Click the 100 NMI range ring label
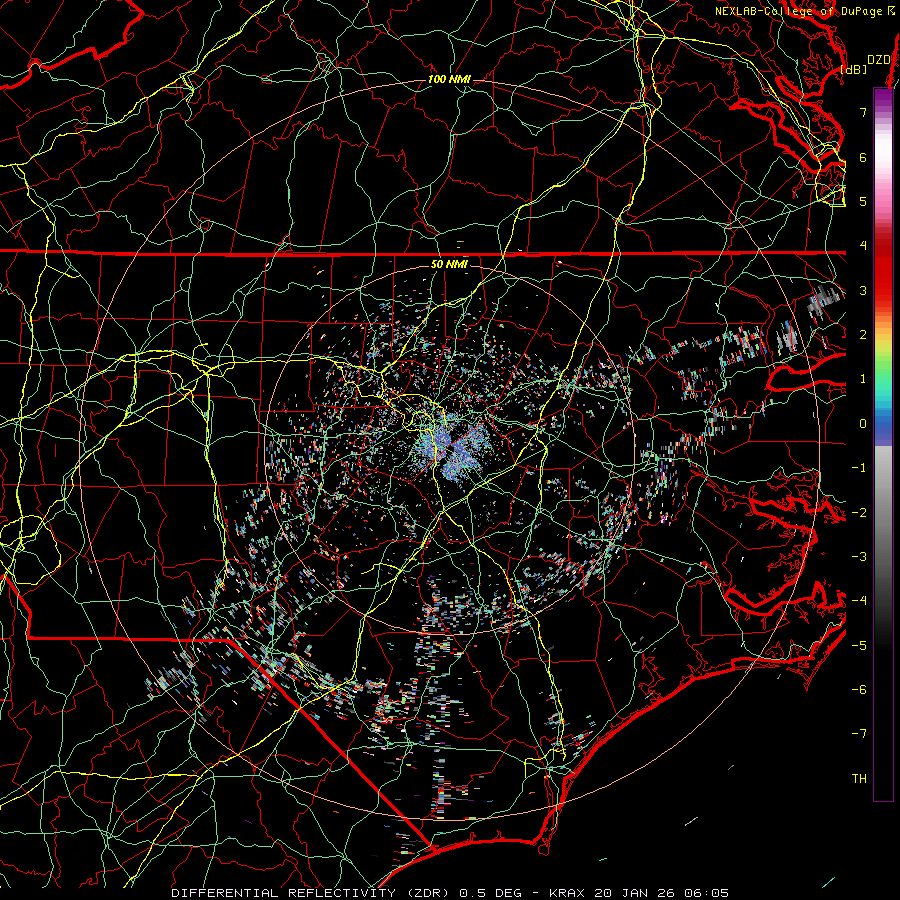The height and width of the screenshot is (900, 900). tap(449, 79)
